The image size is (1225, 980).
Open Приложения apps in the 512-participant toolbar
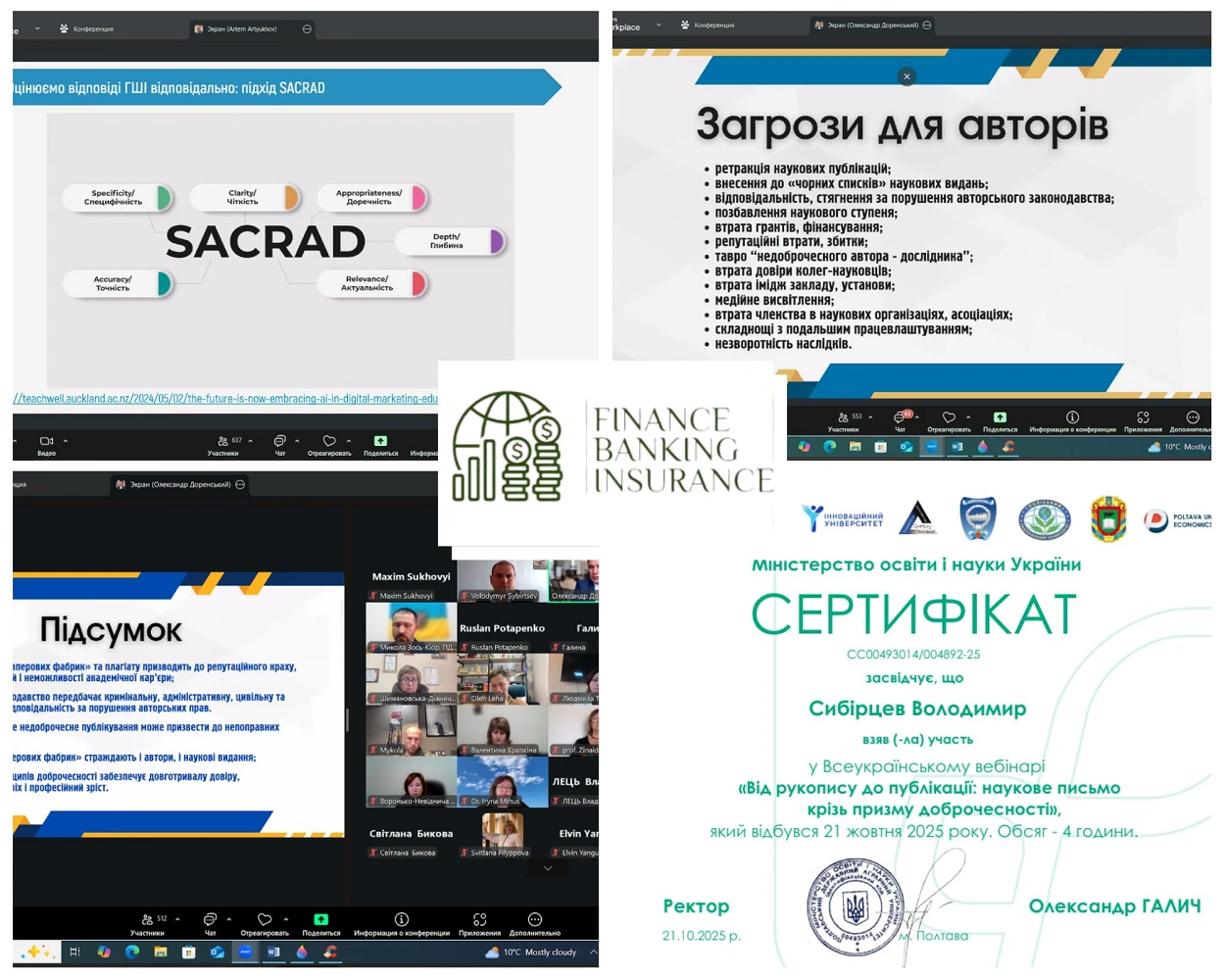(479, 923)
